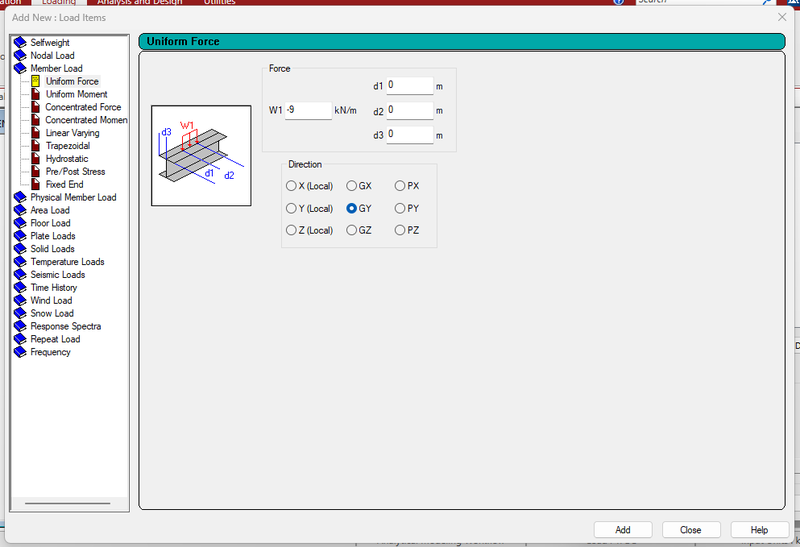
Task: Click the beam load diagram thumbnail
Action: point(201,156)
